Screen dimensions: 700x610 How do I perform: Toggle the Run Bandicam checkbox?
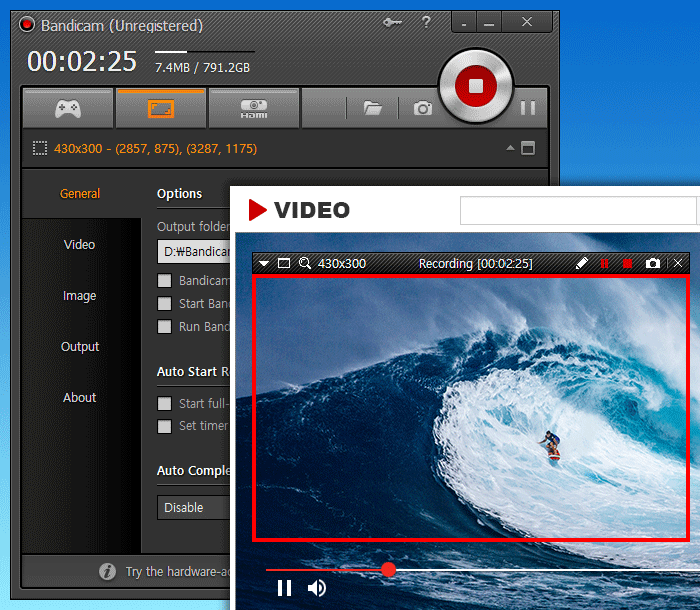point(164,326)
